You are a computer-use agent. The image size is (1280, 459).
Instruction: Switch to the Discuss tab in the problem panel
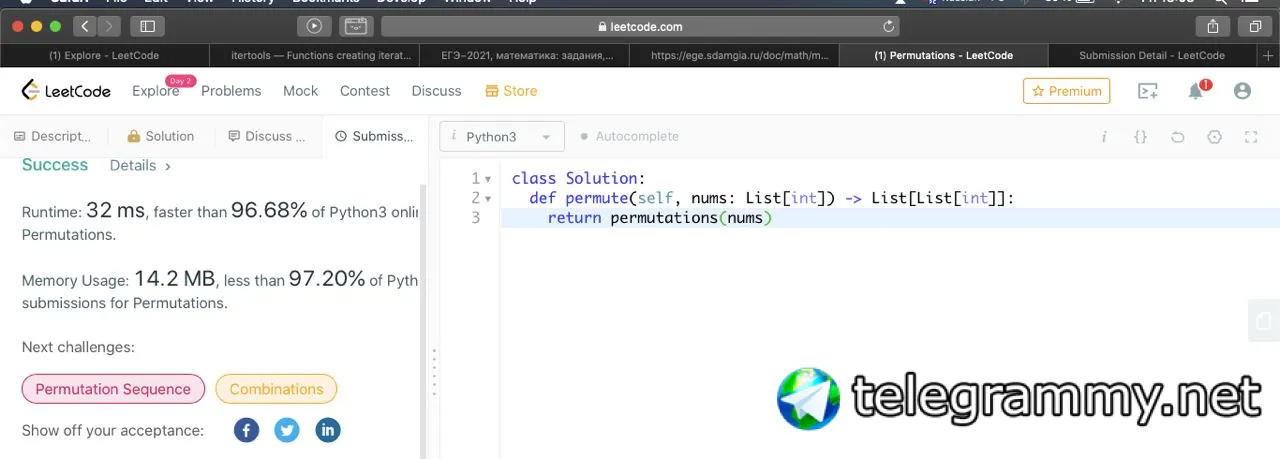pos(268,137)
